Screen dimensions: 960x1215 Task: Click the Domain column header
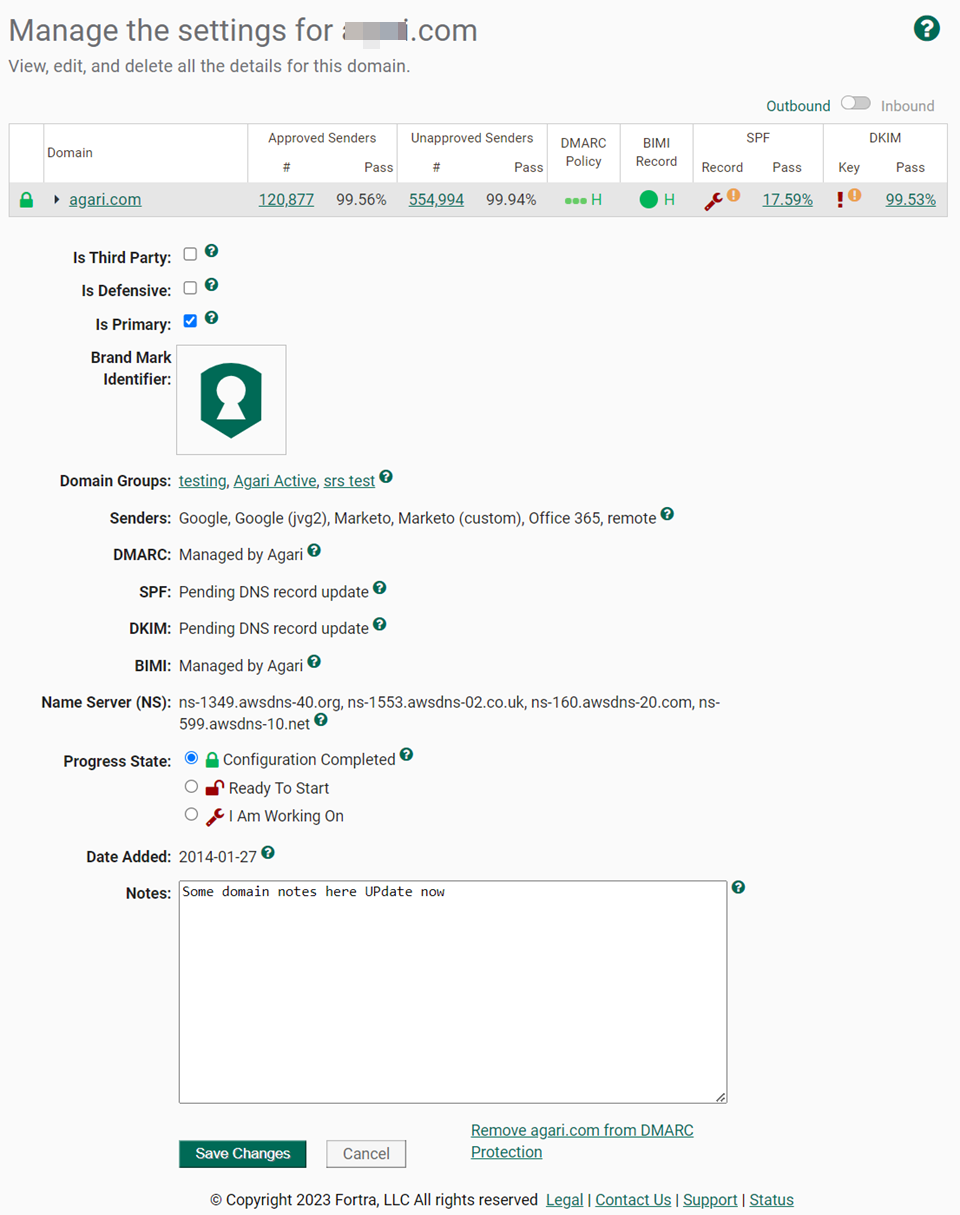click(x=70, y=153)
